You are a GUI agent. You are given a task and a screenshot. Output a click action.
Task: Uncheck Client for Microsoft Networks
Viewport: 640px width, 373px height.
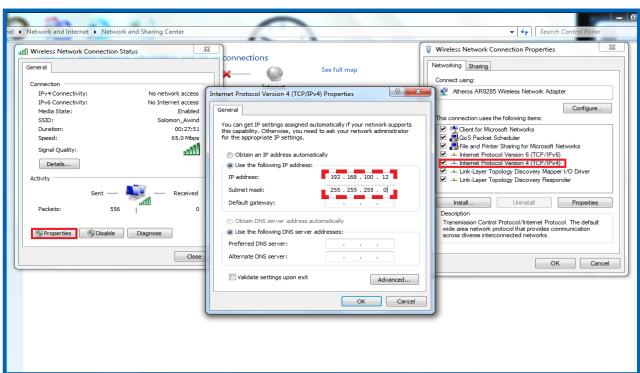tap(443, 129)
